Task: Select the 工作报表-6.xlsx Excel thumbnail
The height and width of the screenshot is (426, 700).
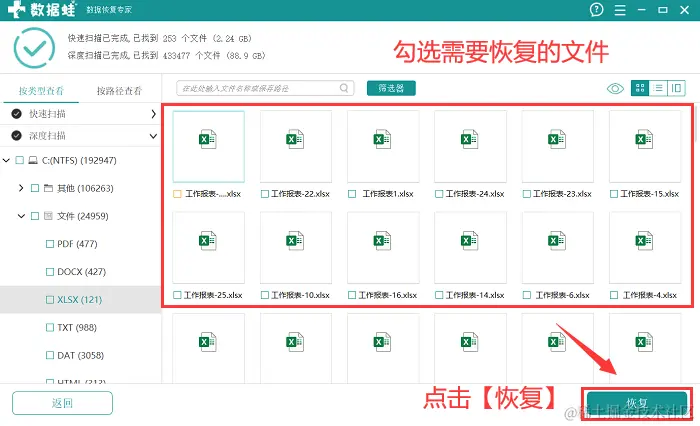Action: point(558,247)
